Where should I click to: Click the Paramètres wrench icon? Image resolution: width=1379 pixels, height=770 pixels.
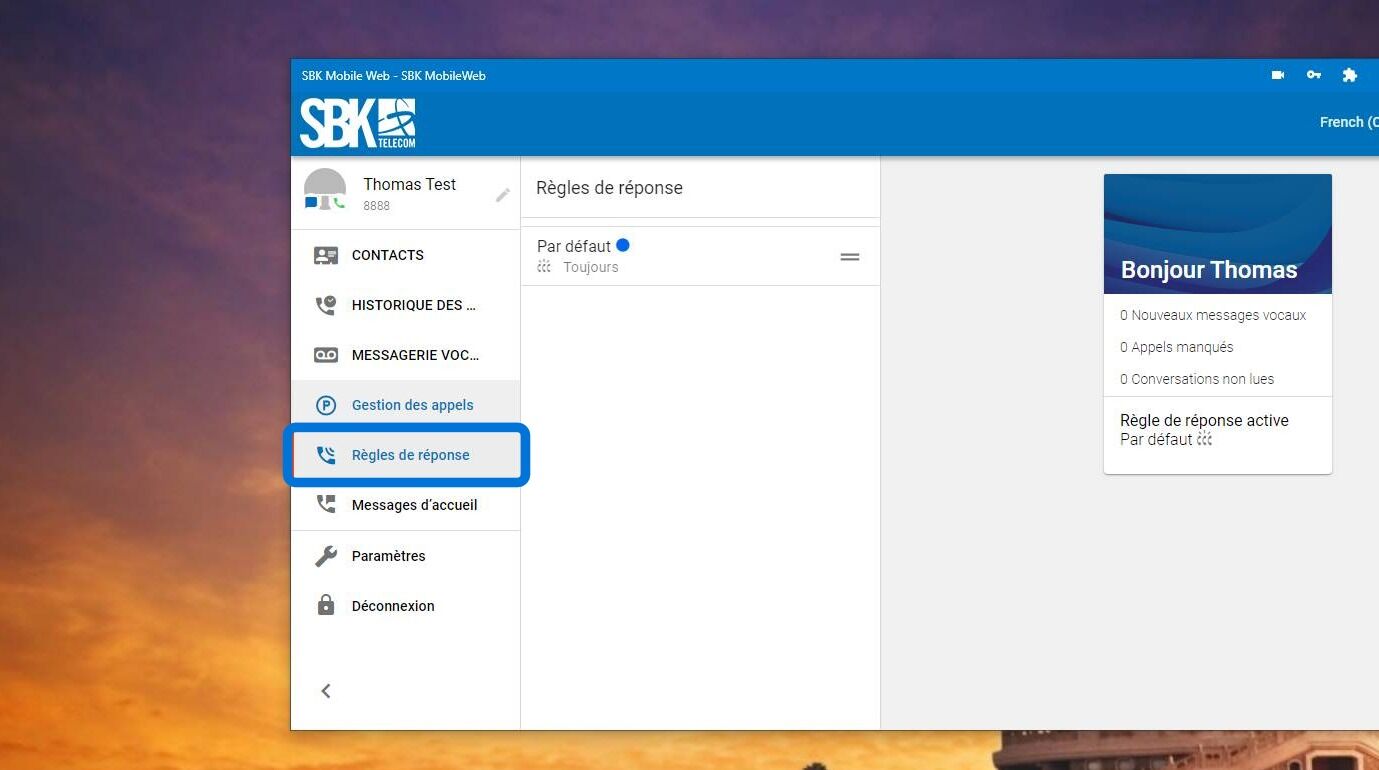326,556
